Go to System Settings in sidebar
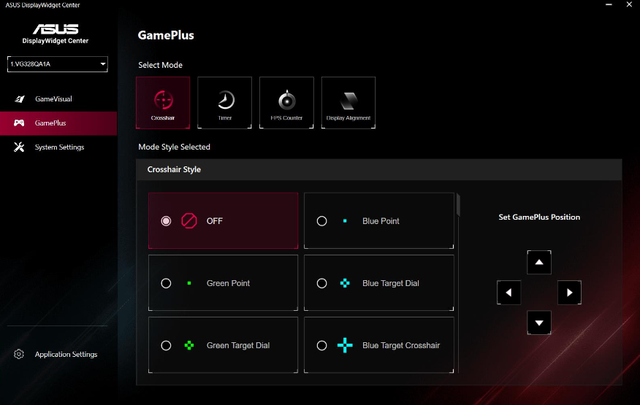The height and width of the screenshot is (405, 640). tap(59, 147)
